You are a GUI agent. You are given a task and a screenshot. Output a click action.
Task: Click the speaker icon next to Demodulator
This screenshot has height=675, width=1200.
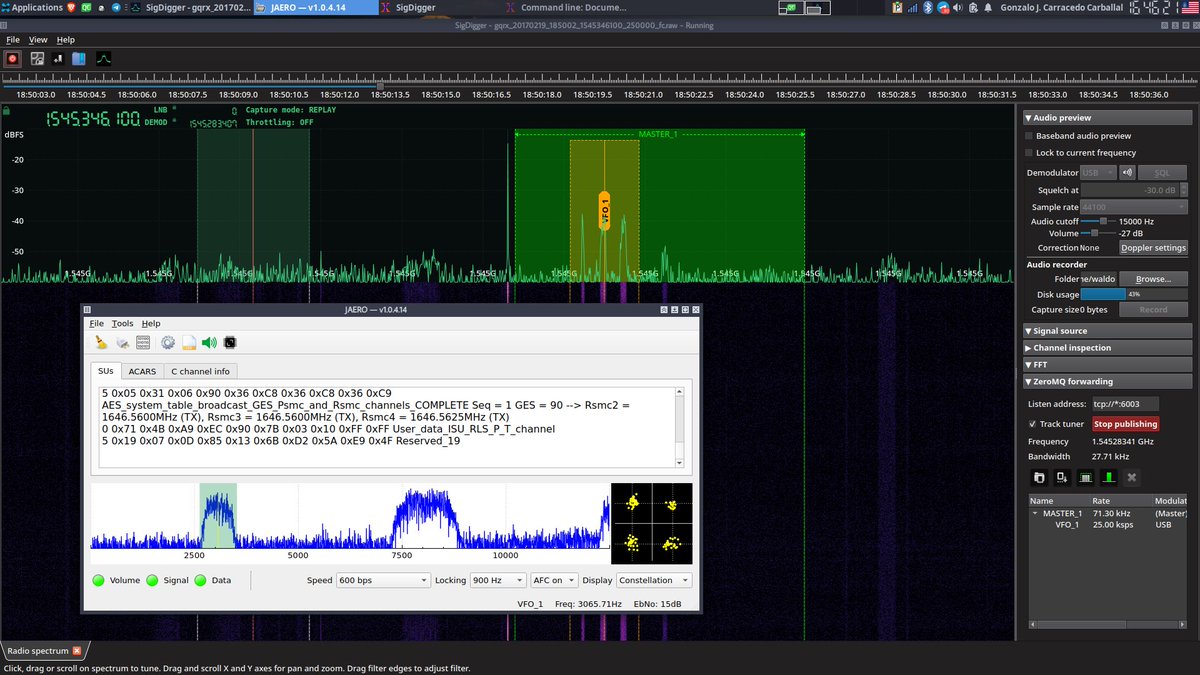(1127, 172)
